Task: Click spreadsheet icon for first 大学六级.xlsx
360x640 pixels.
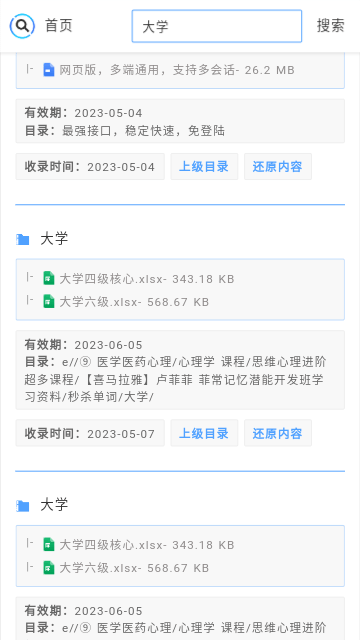Action: click(x=49, y=302)
